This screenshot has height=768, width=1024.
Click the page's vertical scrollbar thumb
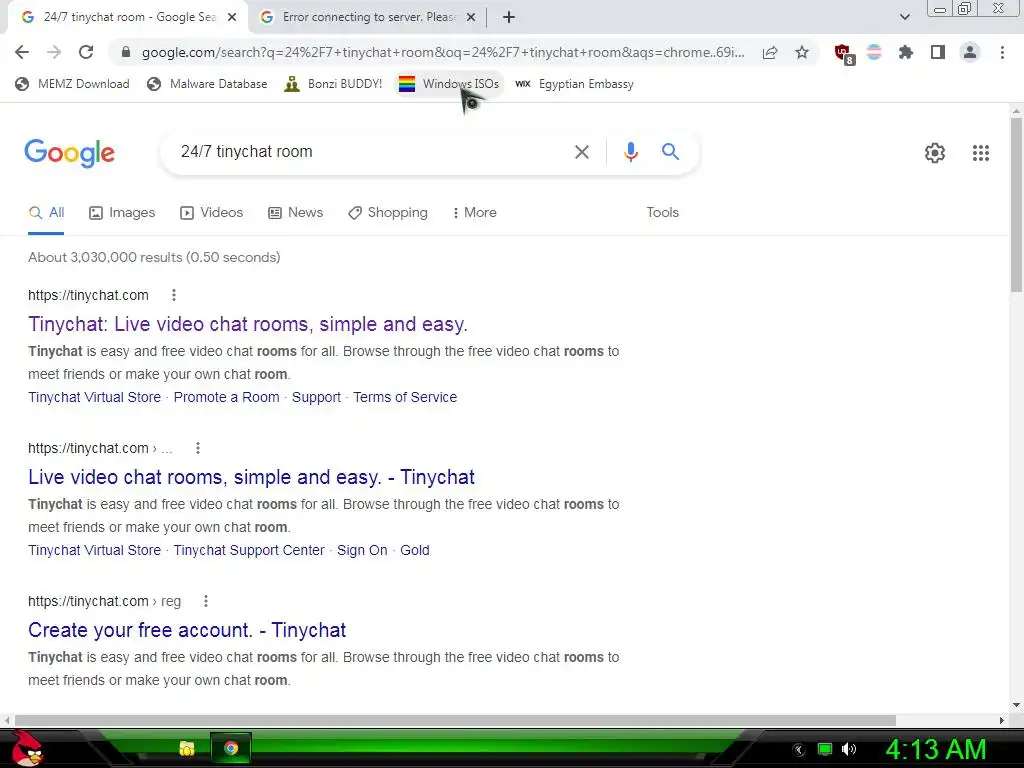(x=1016, y=204)
